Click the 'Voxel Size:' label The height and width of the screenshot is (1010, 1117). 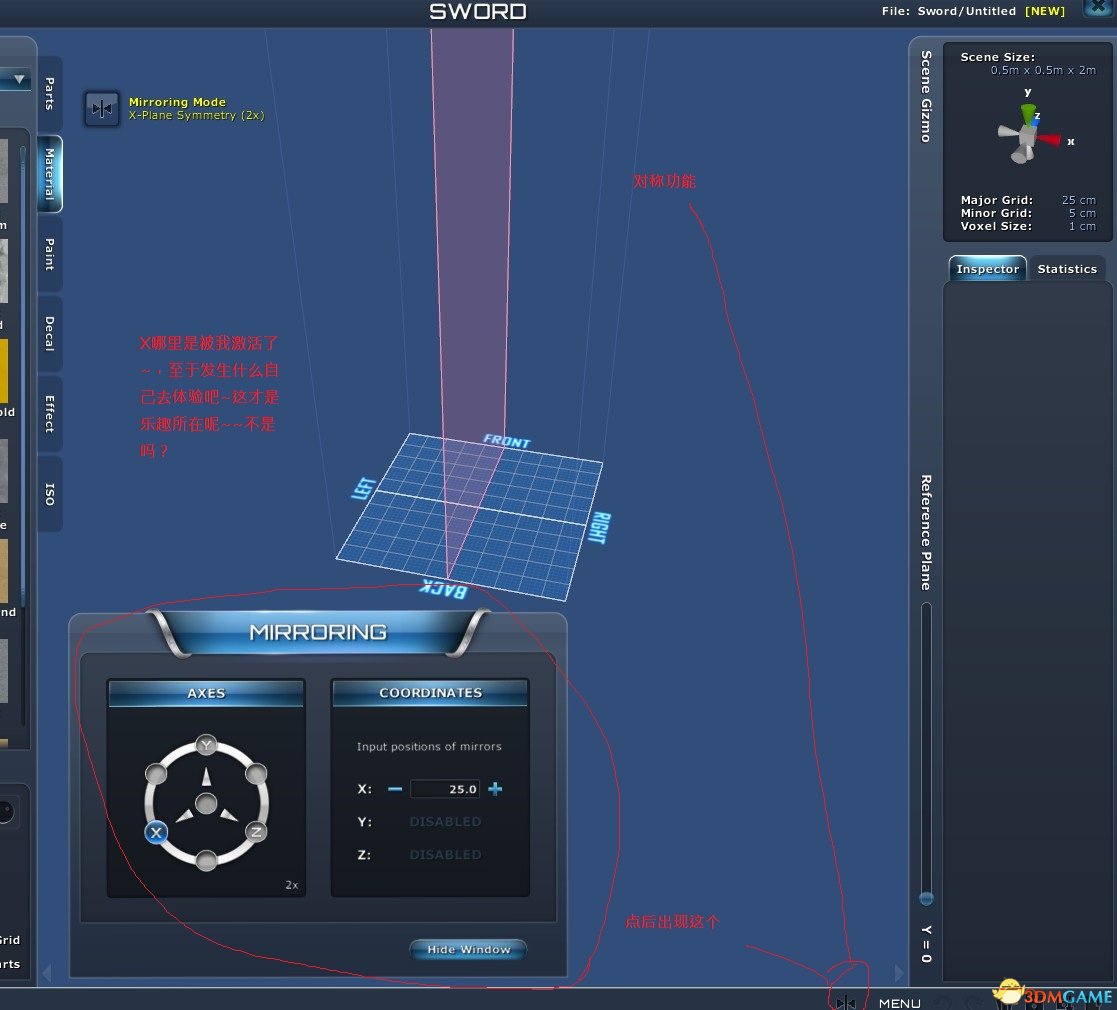996,226
